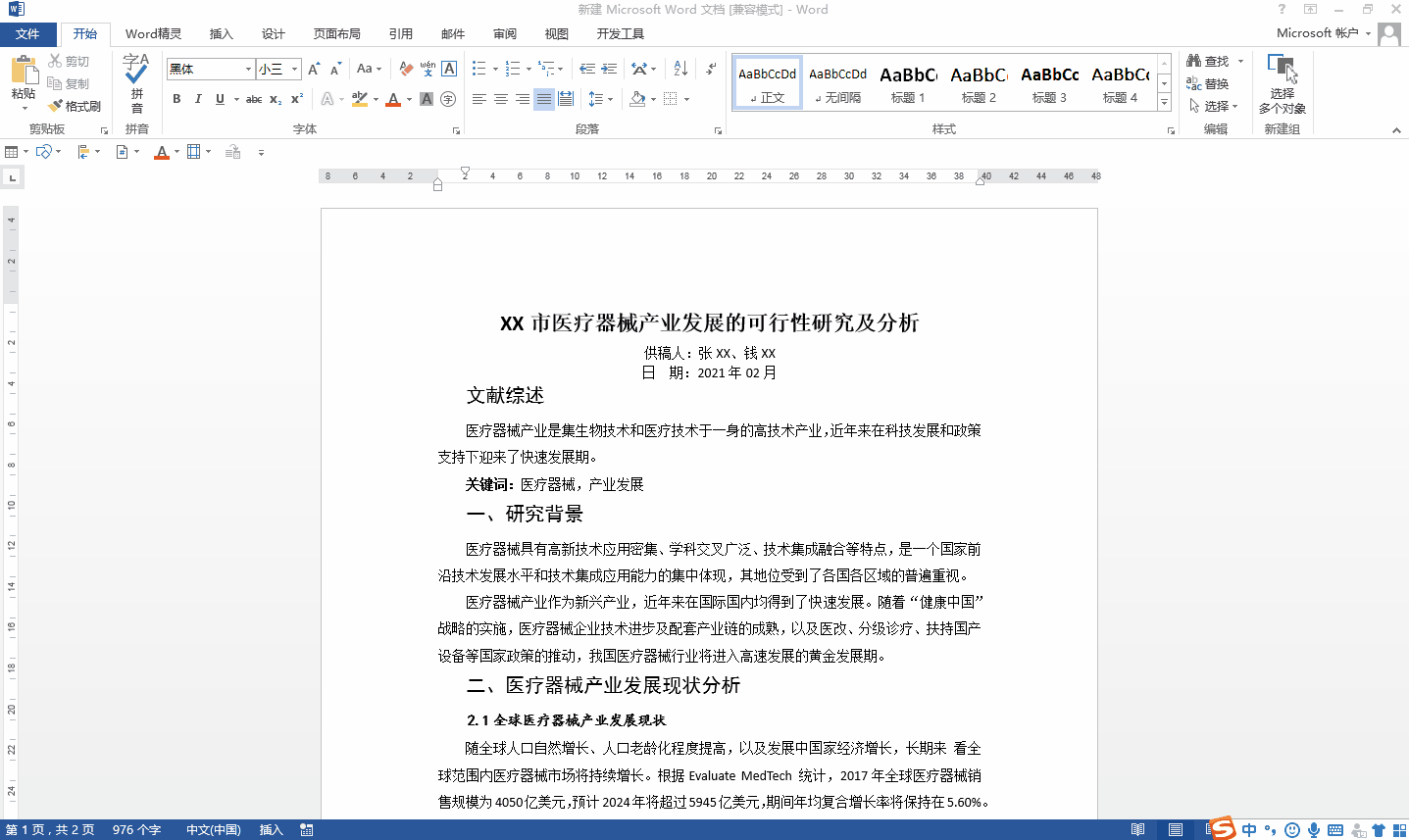Screen dimensions: 1409x840
Task: Open the Font dialog launcher
Action: click(456, 129)
